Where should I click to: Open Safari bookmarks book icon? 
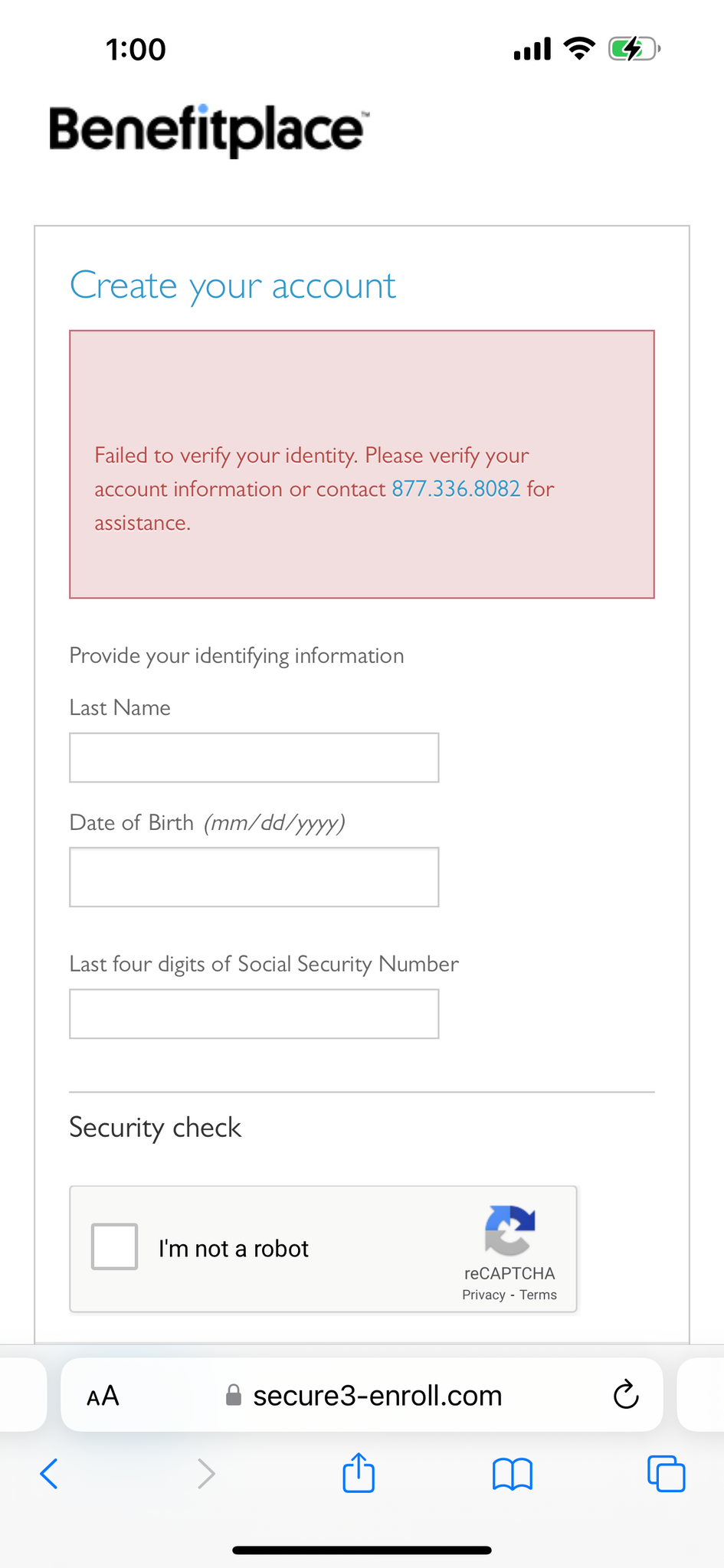[x=513, y=1474]
